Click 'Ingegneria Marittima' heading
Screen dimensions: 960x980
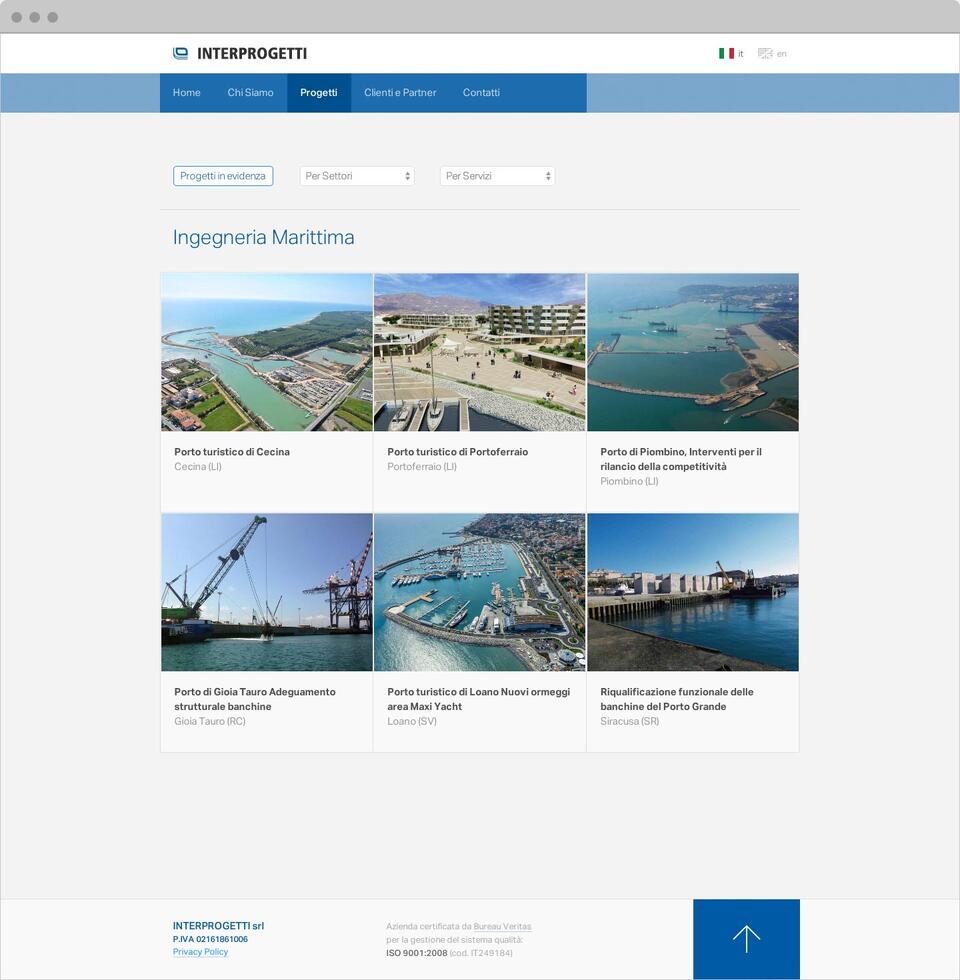coord(264,238)
